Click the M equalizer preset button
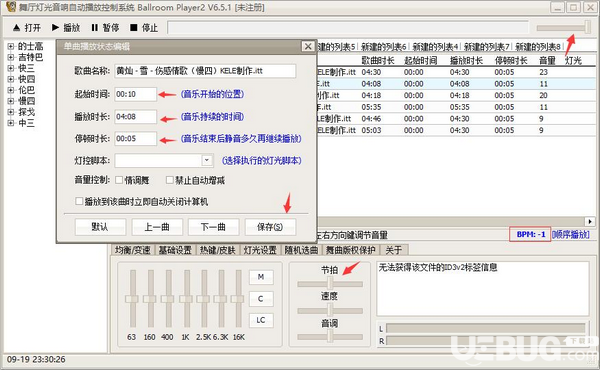Image resolution: width=600 pixels, height=370 pixels. 261,277
